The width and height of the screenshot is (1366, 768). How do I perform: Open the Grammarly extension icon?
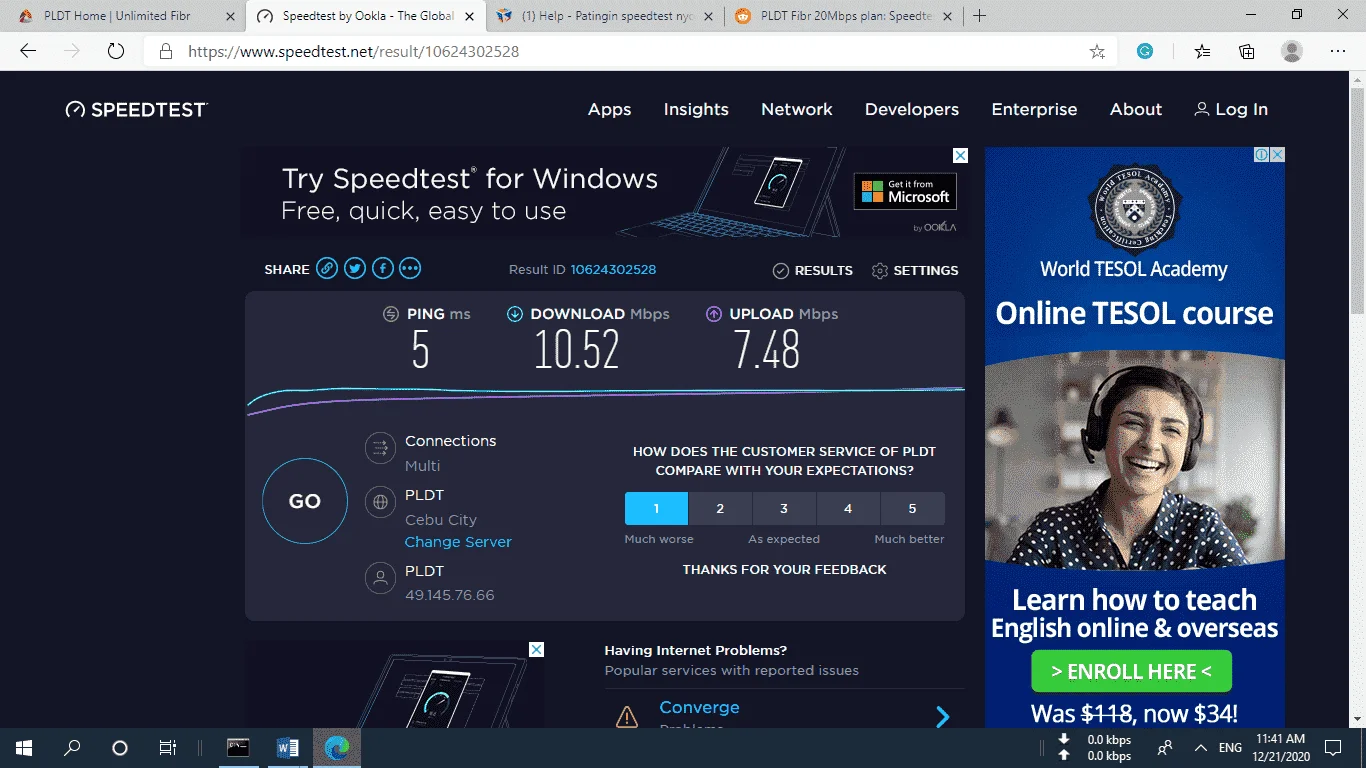tap(1146, 52)
